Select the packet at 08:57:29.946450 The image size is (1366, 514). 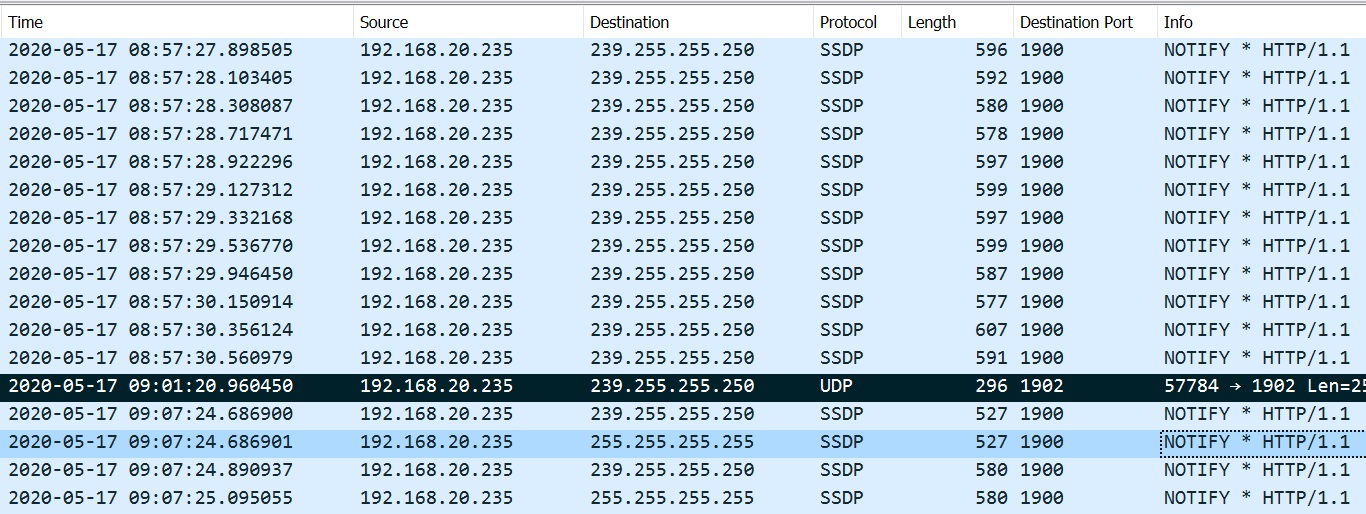point(683,274)
